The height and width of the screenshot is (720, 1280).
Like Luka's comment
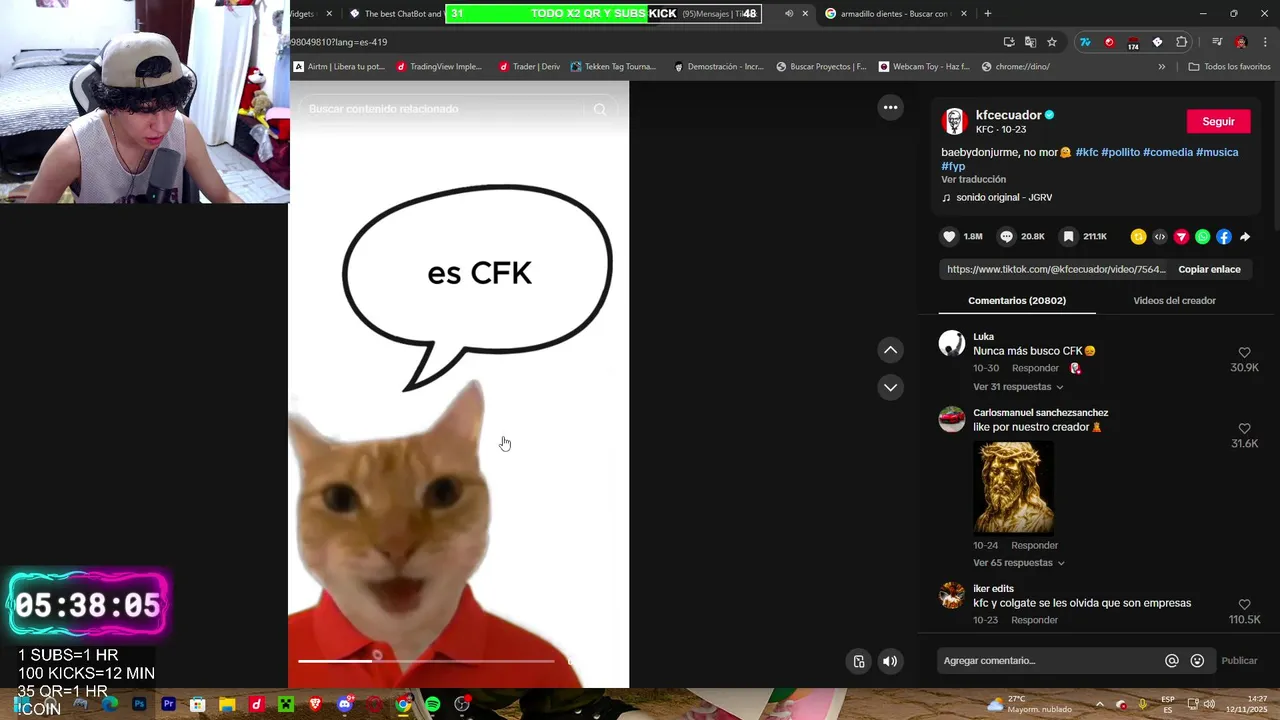pos(1244,353)
